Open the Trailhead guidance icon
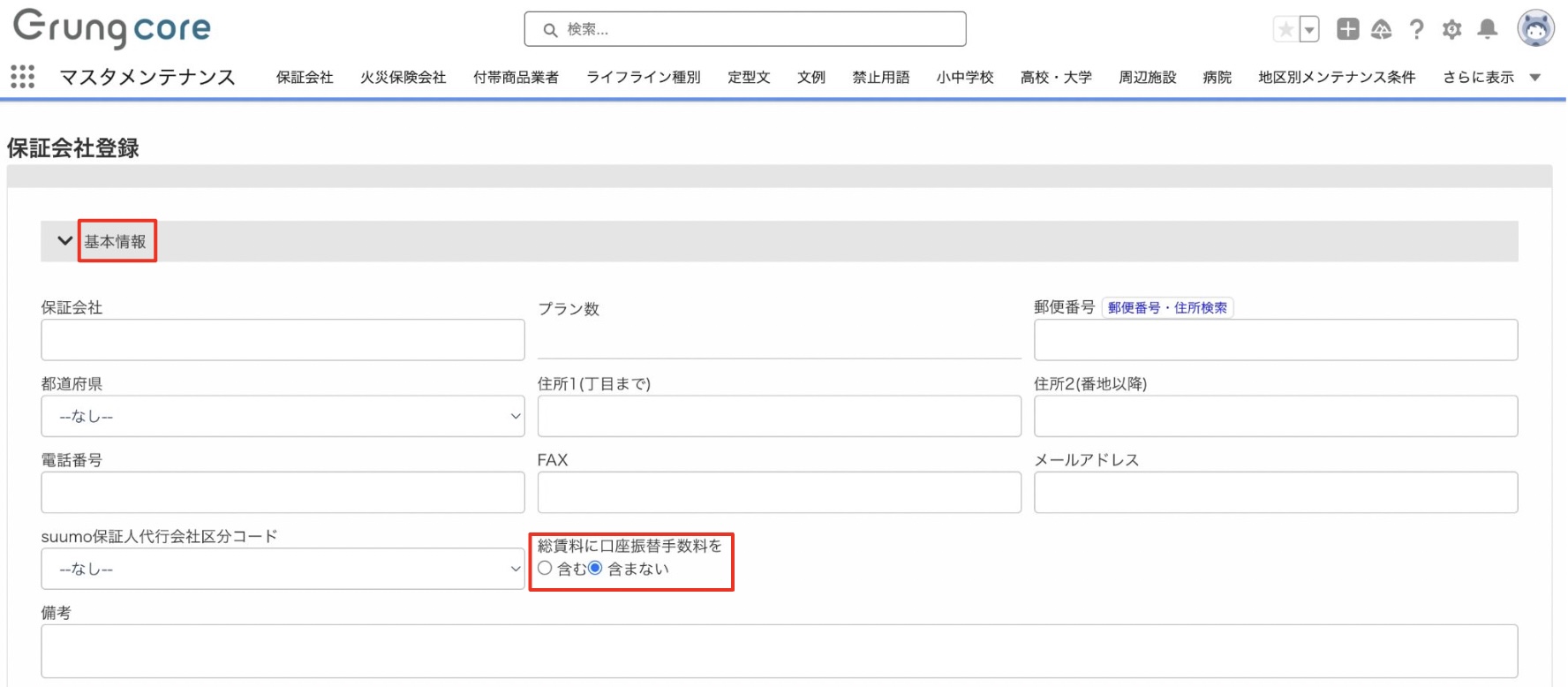1568x687 pixels. click(1381, 30)
